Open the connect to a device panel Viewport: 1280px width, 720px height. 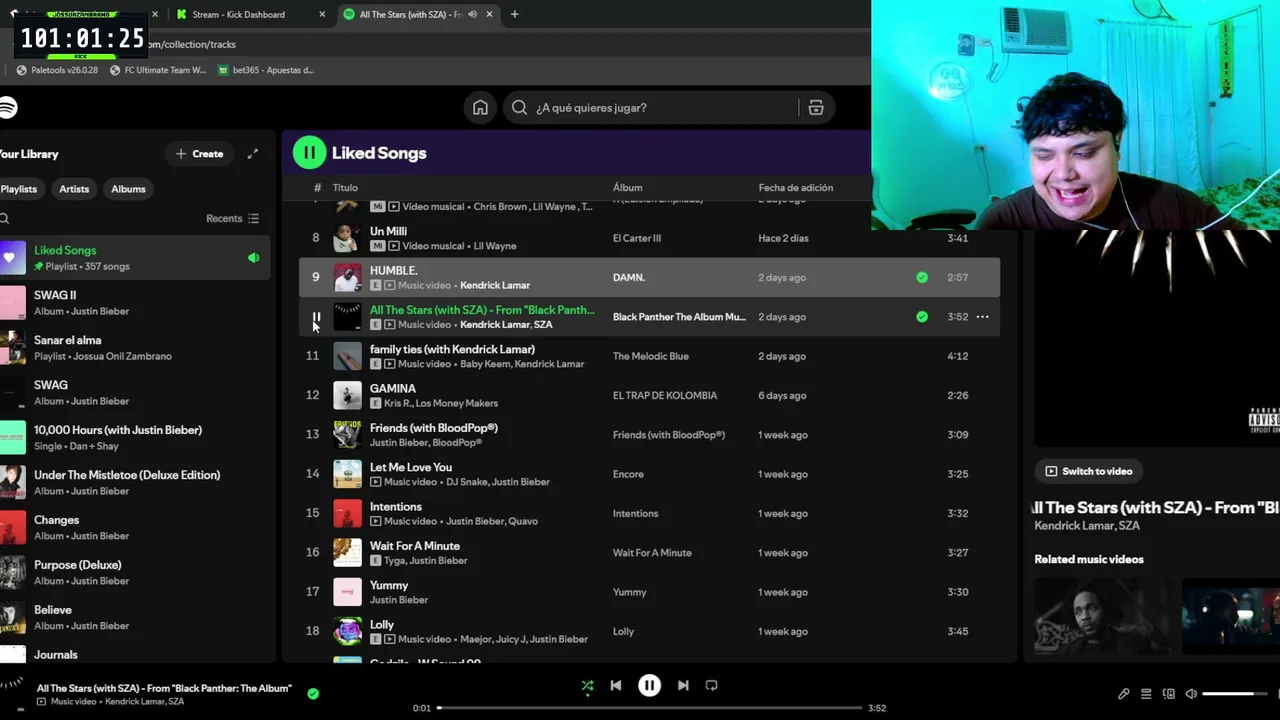tap(1169, 694)
